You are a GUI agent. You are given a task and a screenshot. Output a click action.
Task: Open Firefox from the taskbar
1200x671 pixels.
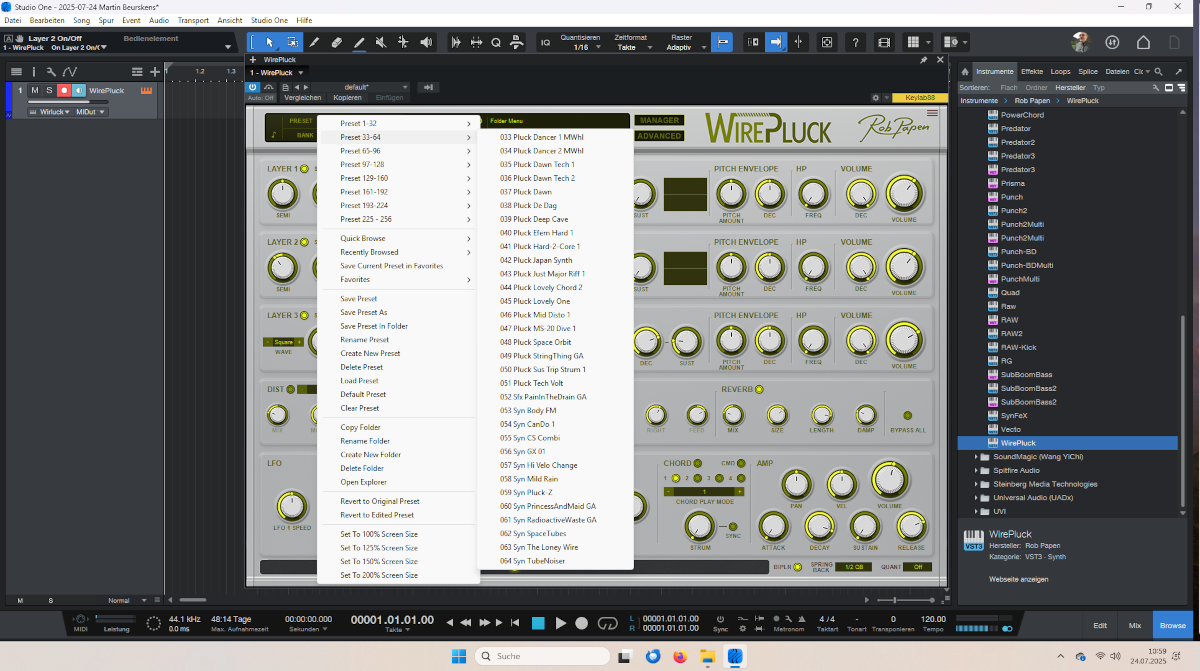click(x=681, y=656)
